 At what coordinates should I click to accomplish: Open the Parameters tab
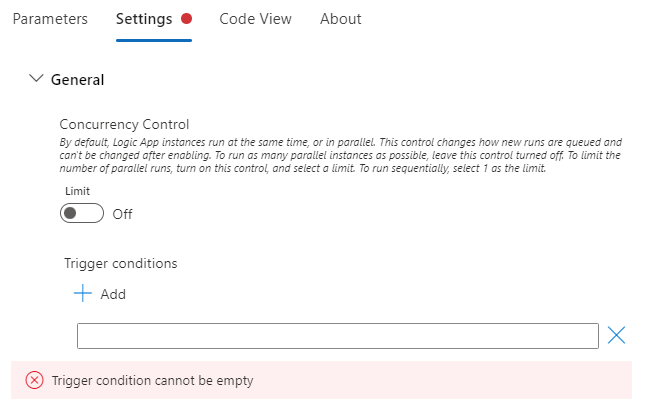(x=50, y=19)
